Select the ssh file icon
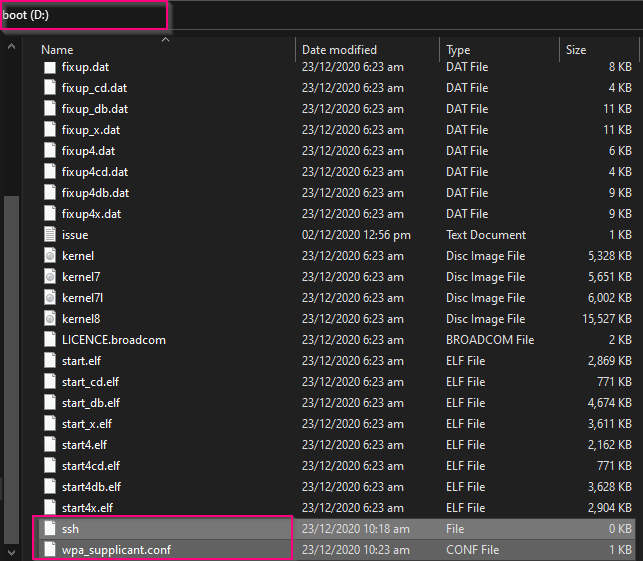 point(50,528)
